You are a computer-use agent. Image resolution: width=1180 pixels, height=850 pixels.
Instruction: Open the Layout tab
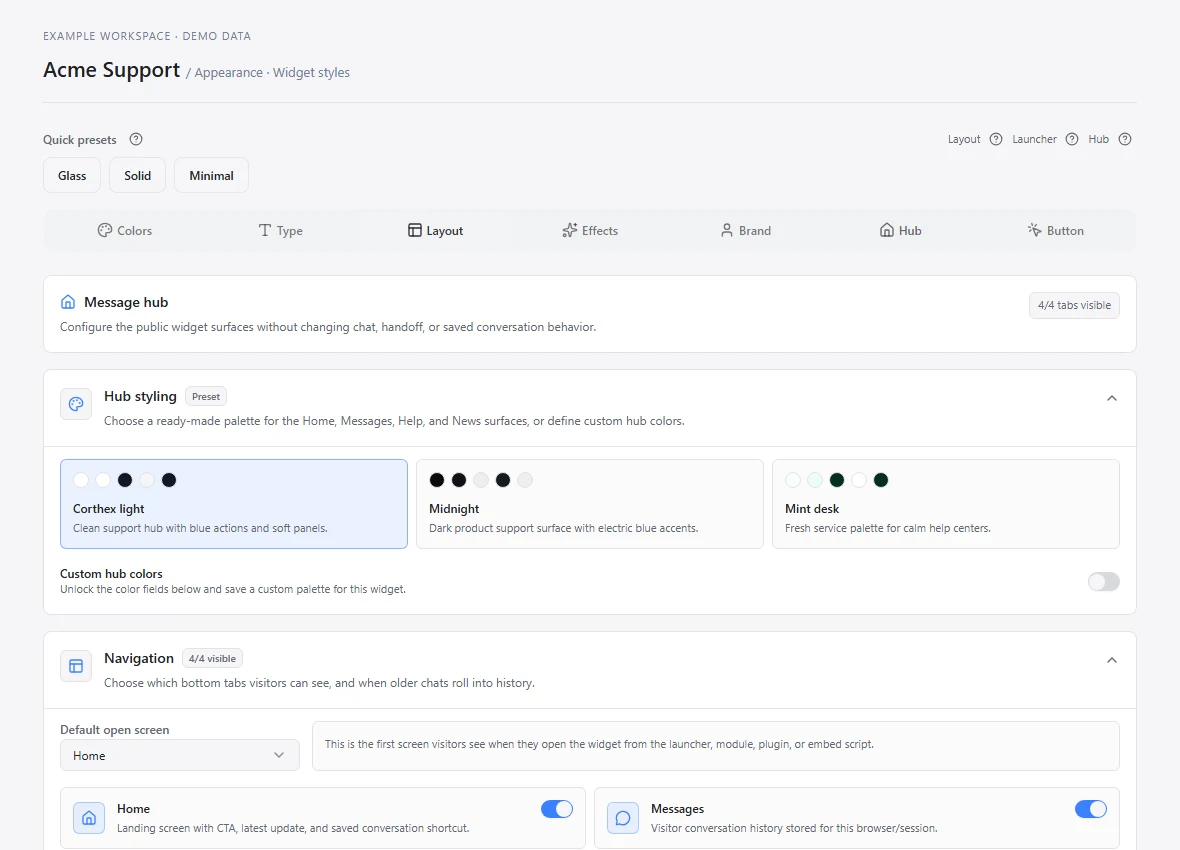coord(435,230)
